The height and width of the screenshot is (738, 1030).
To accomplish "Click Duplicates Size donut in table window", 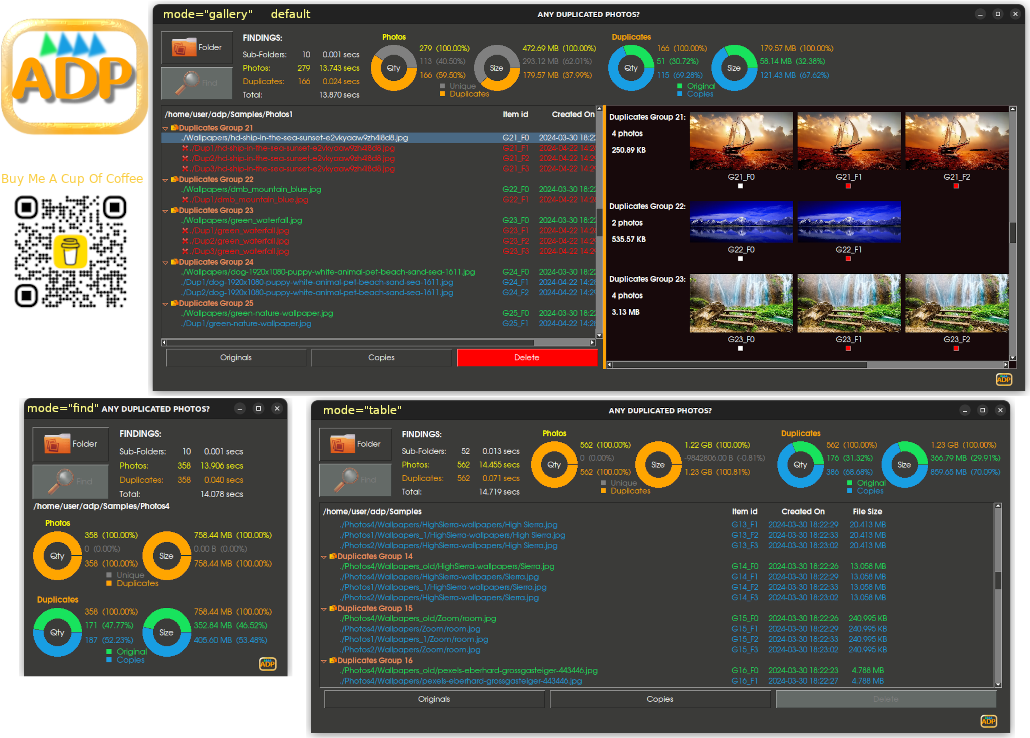I will point(904,465).
